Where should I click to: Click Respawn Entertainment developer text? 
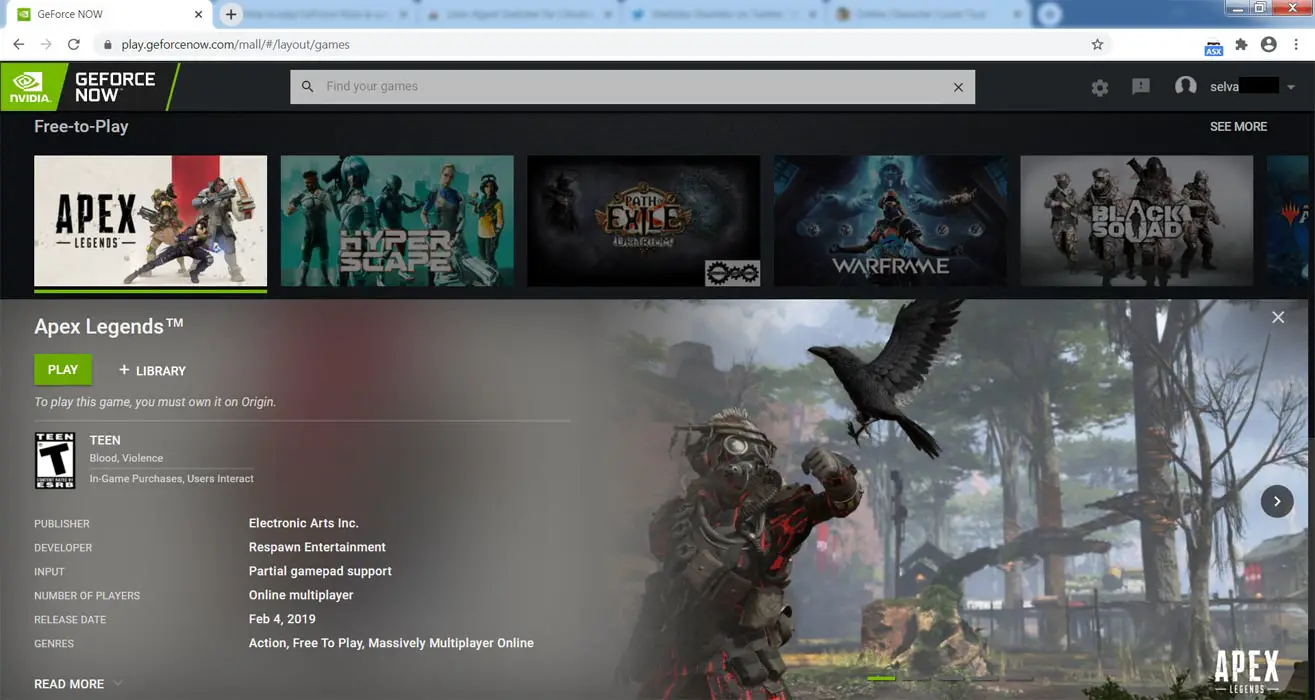click(x=317, y=547)
